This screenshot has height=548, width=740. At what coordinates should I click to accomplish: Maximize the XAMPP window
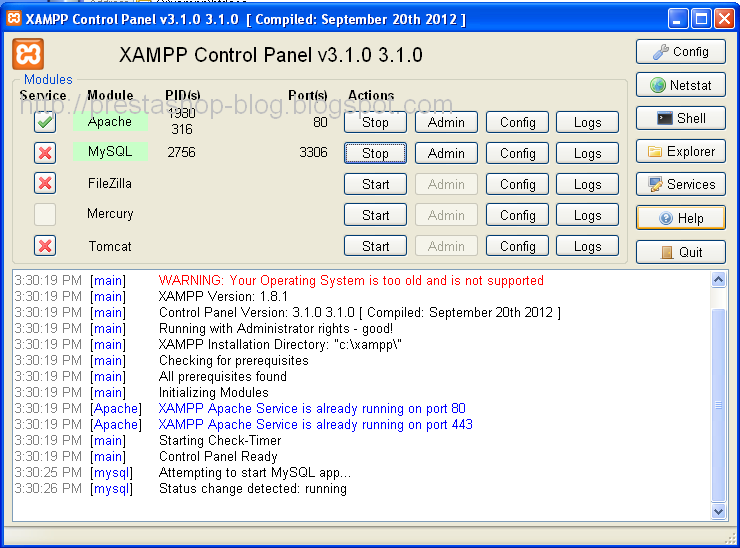[701, 19]
